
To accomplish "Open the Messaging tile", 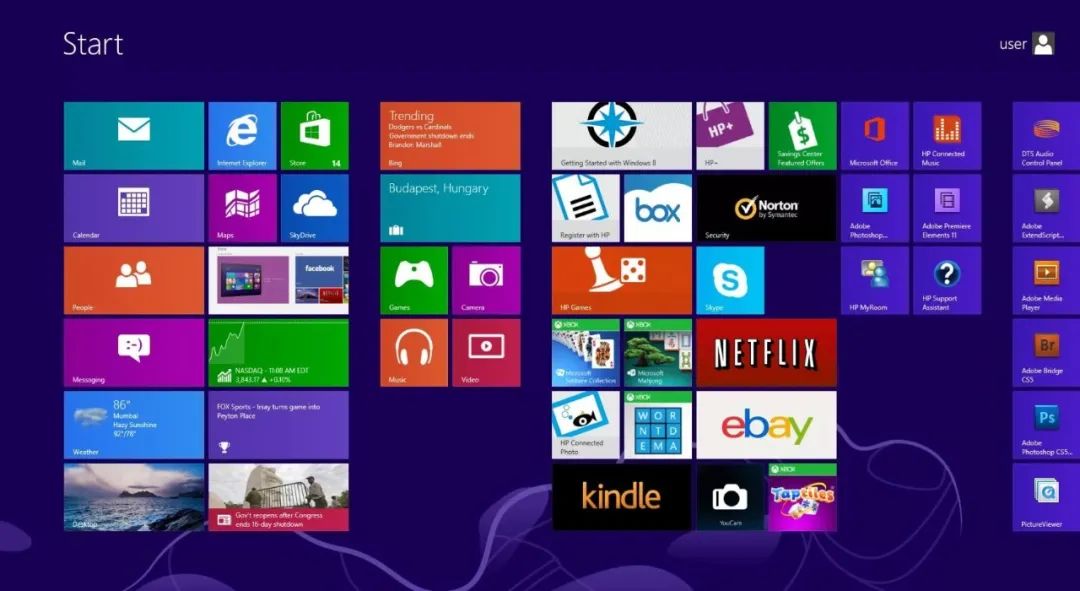I will pyautogui.click(x=134, y=353).
